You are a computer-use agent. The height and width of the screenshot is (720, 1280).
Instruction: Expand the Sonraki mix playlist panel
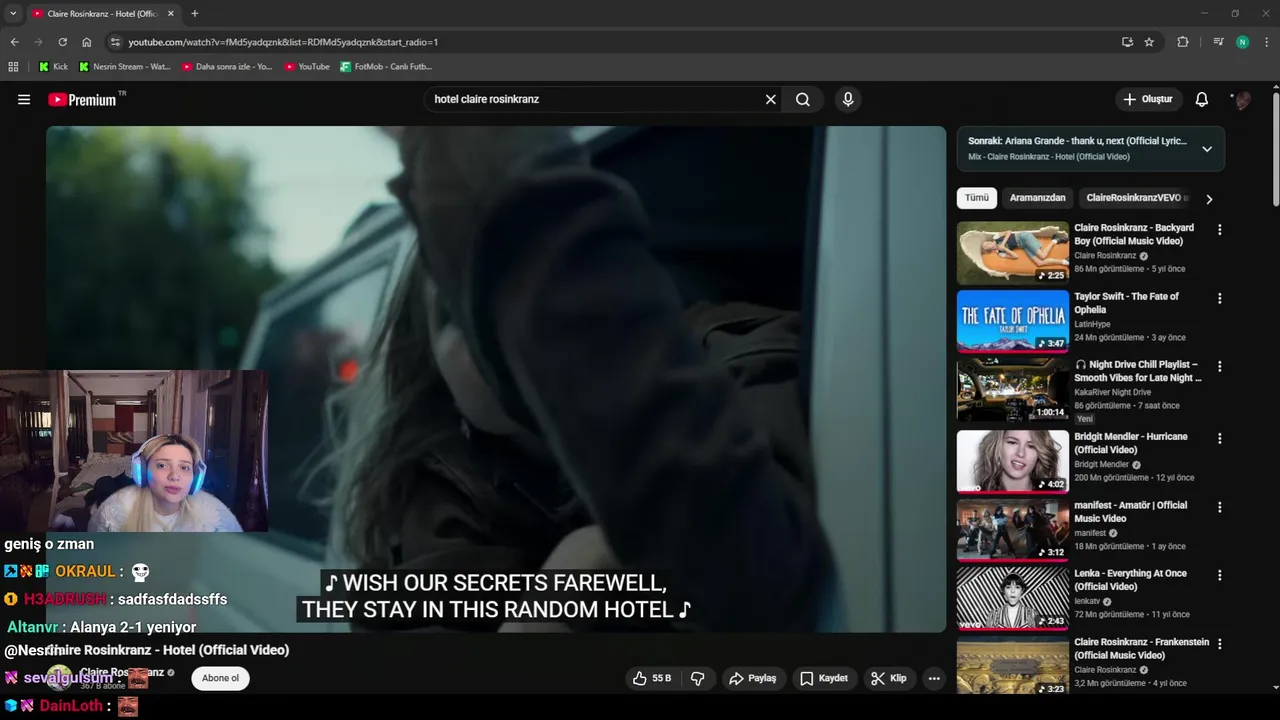click(1207, 149)
